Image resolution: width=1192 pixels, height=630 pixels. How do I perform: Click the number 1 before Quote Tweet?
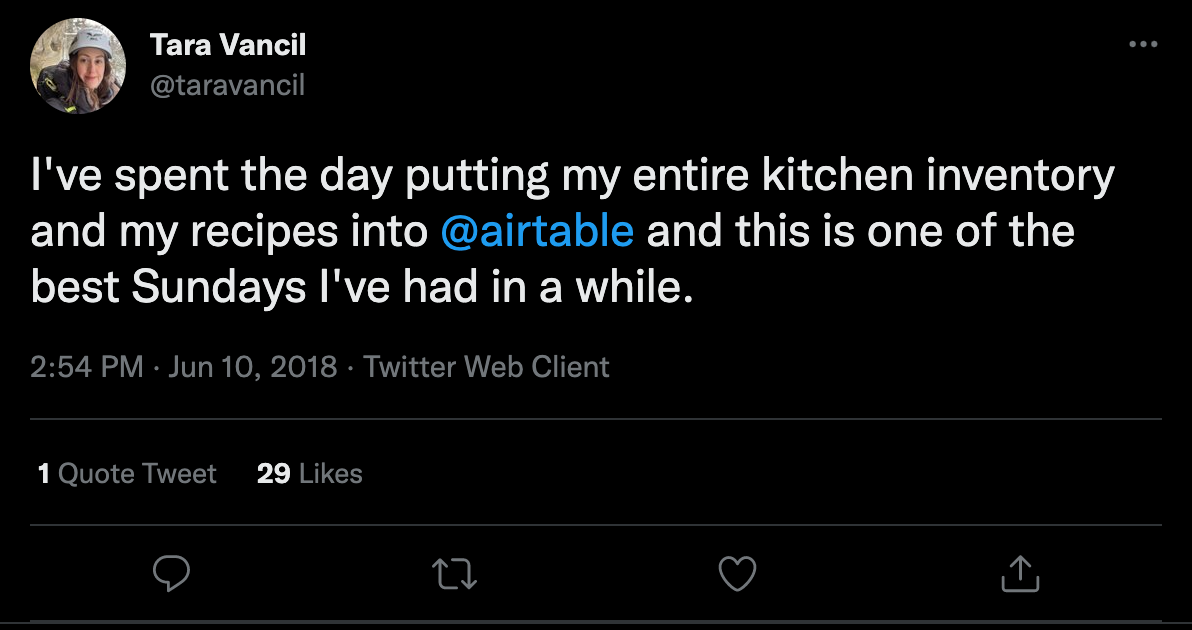(x=44, y=473)
